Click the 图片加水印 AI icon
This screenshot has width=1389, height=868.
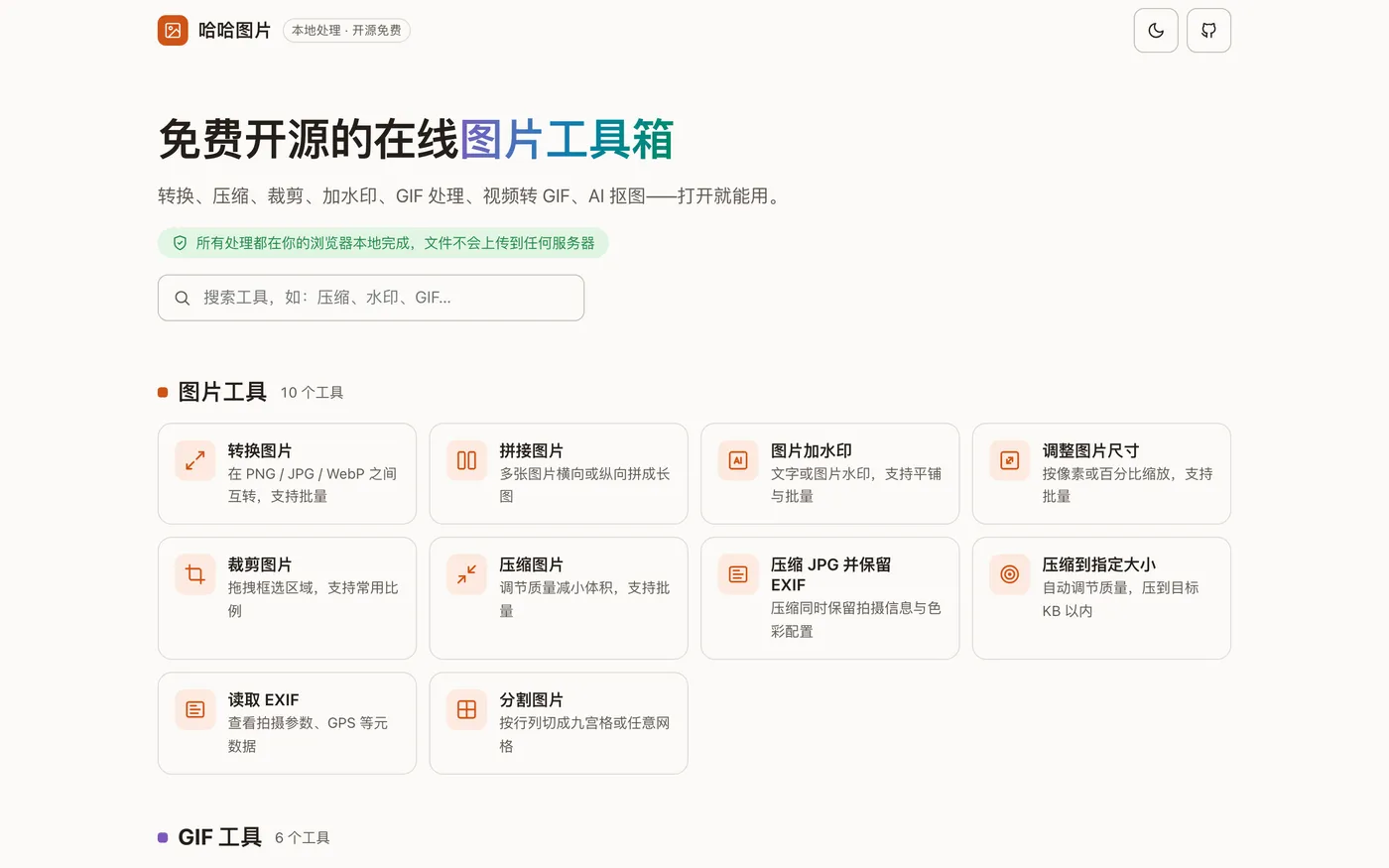point(738,460)
